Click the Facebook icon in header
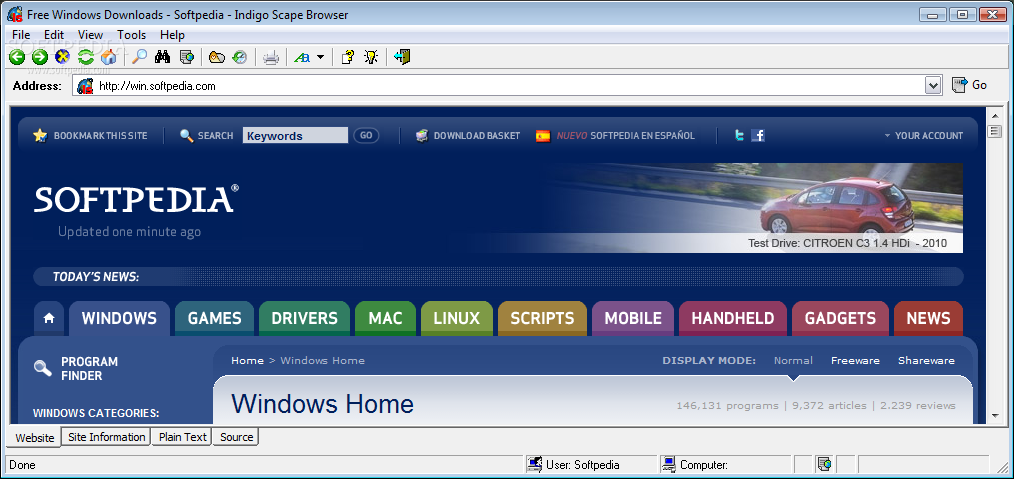Screen dimensions: 1014x479 pos(758,136)
